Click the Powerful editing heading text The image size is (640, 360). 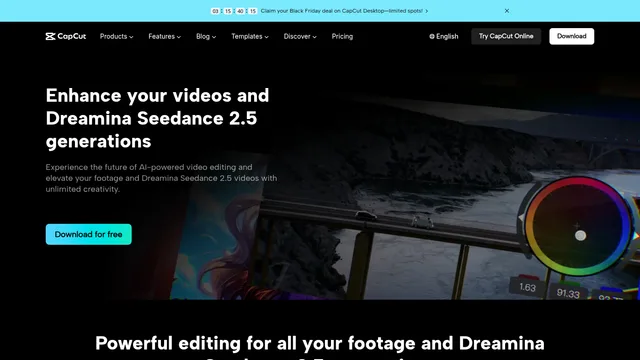pos(320,347)
